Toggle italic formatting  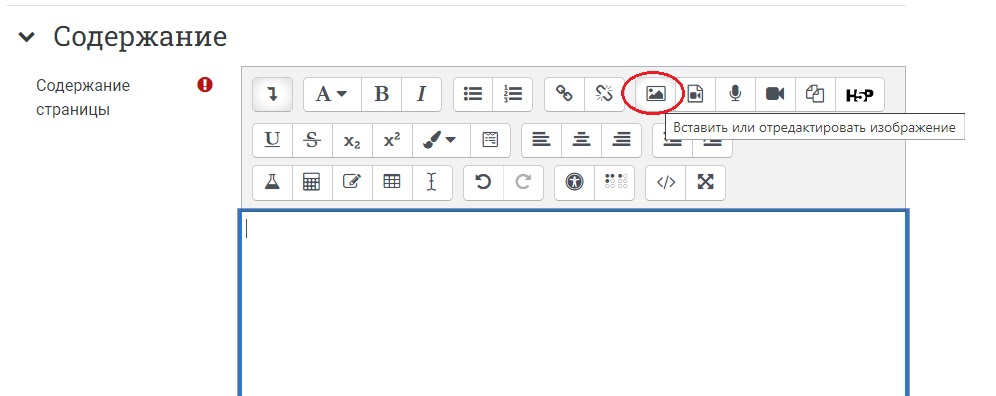pos(421,94)
